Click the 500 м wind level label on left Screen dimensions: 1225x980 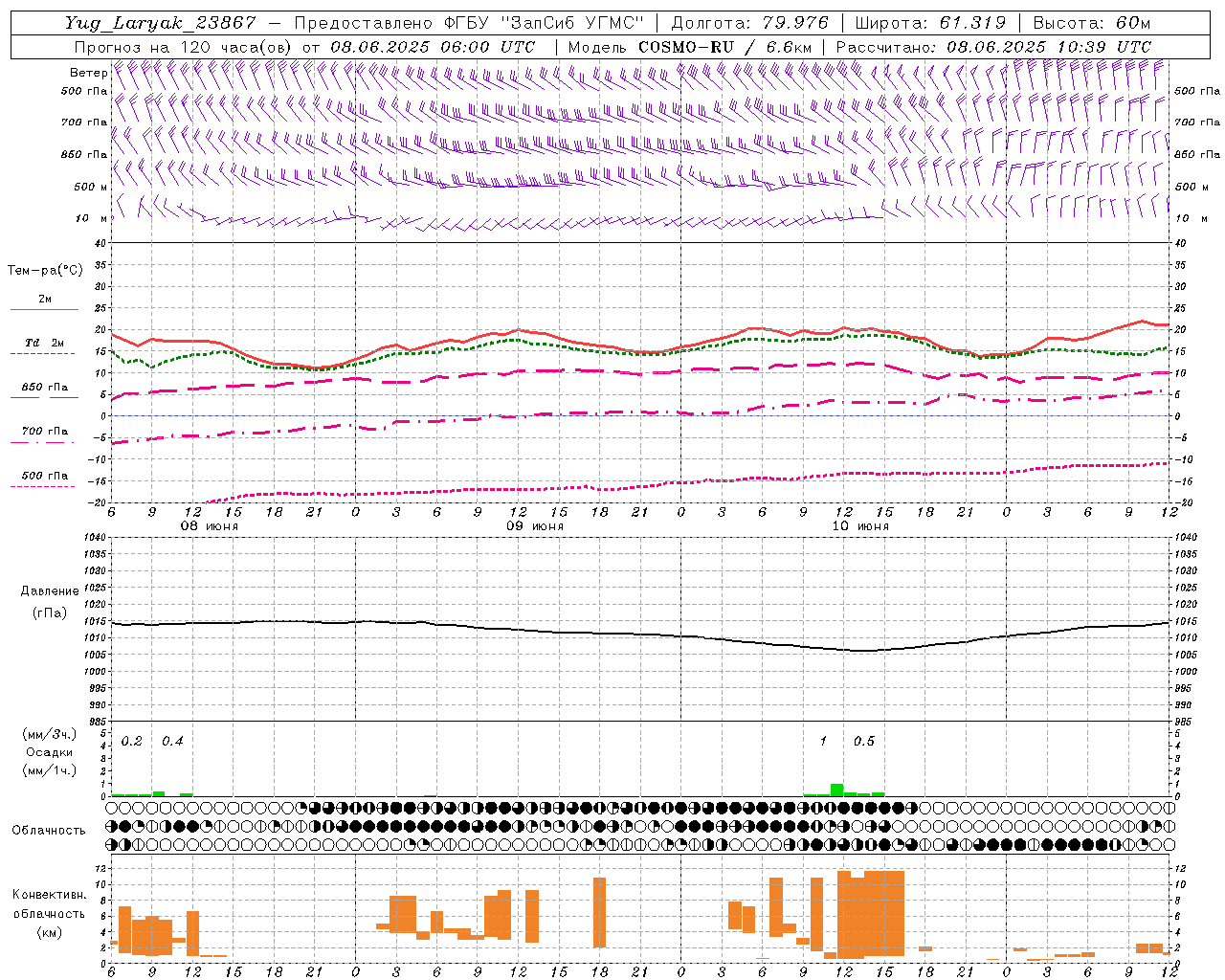(x=90, y=187)
